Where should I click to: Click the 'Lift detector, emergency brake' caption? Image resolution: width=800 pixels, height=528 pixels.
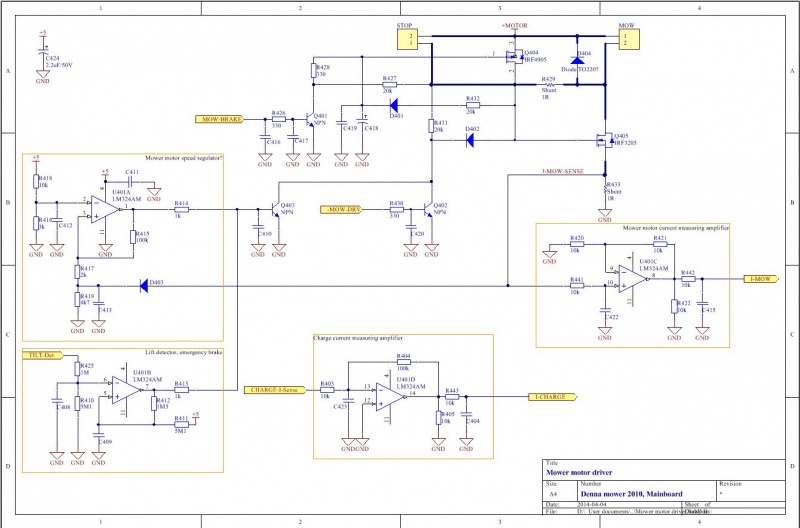[x=184, y=352]
